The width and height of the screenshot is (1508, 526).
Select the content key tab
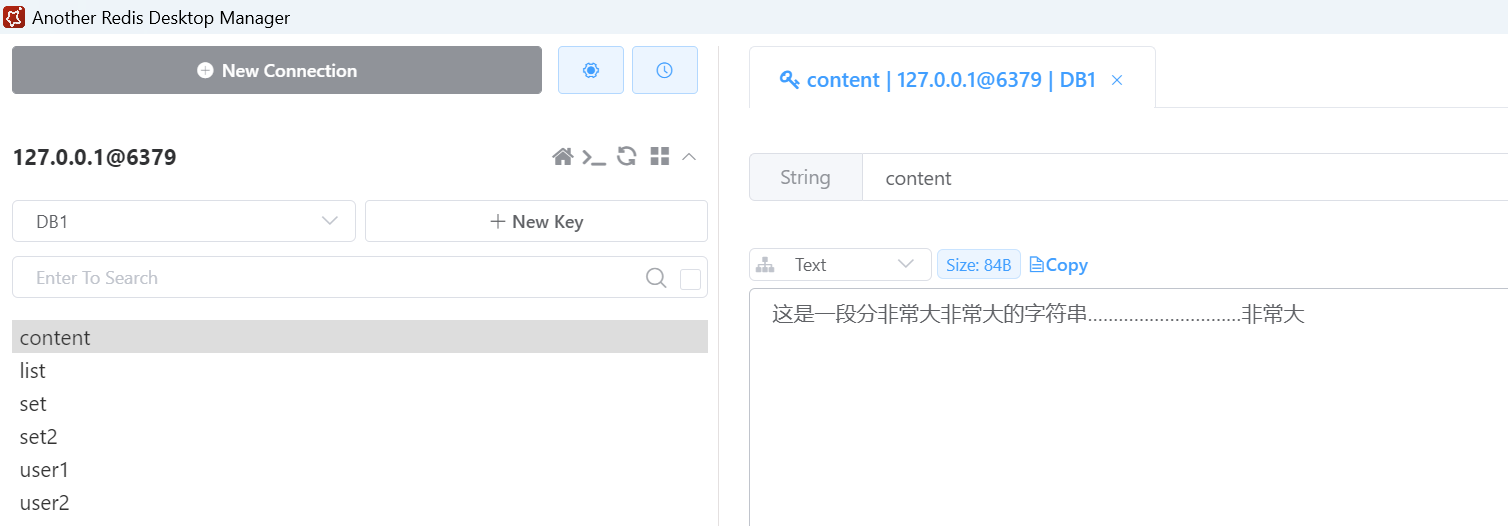[940, 80]
